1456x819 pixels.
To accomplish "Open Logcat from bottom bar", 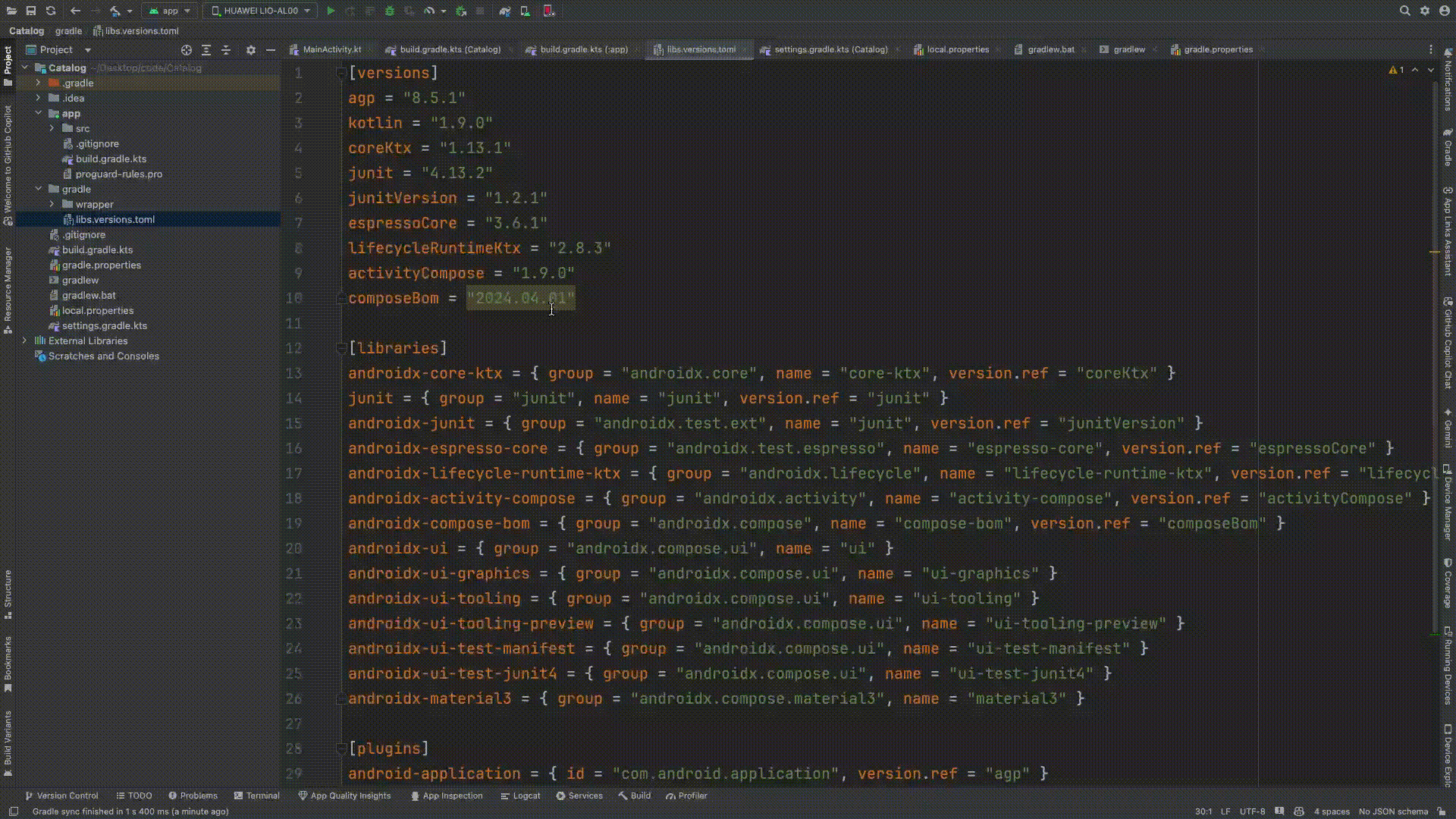I will point(520,795).
